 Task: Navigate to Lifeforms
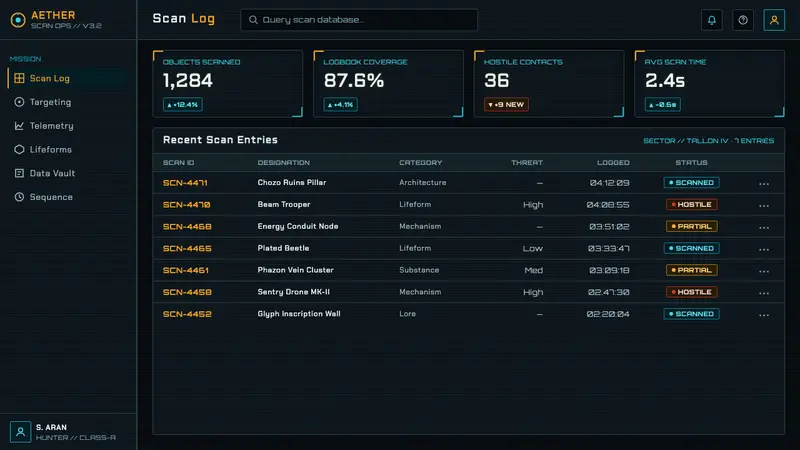69,149
